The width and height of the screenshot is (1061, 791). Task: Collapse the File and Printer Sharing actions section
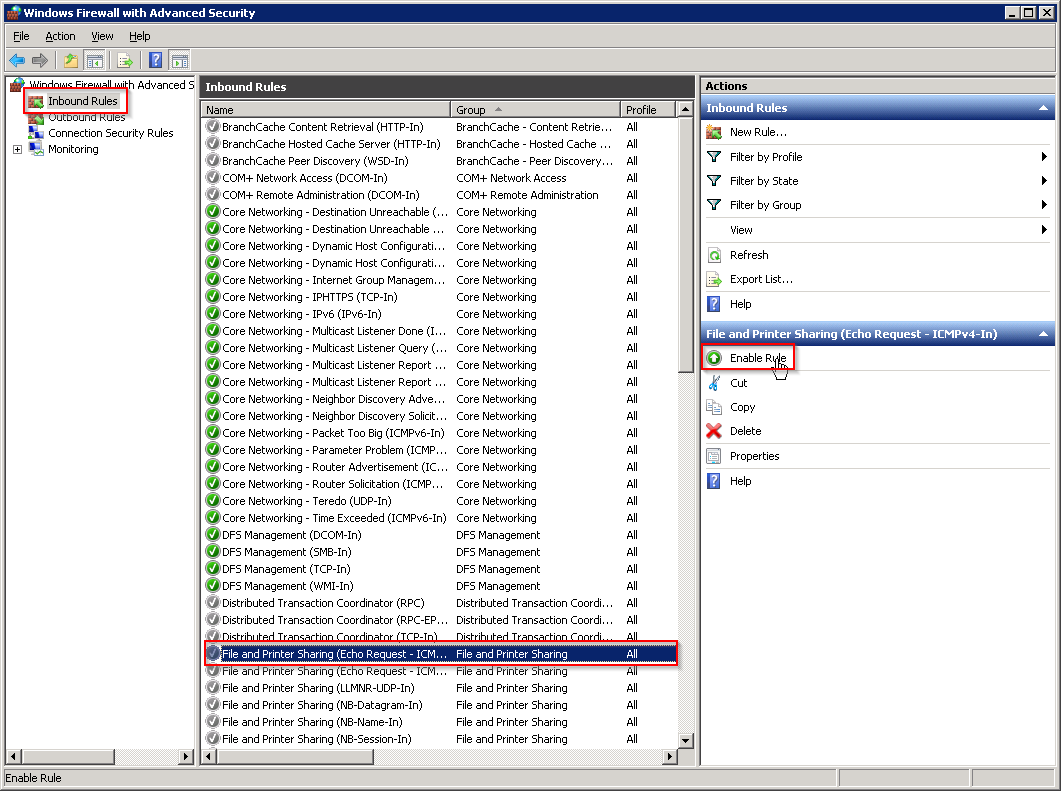(x=1043, y=334)
